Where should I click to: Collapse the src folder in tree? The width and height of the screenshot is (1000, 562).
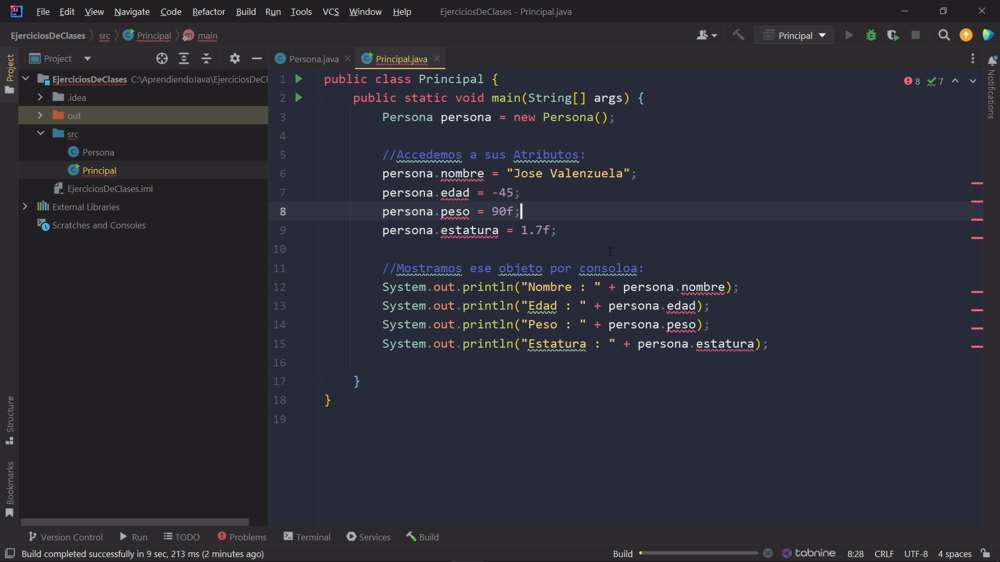click(x=40, y=133)
